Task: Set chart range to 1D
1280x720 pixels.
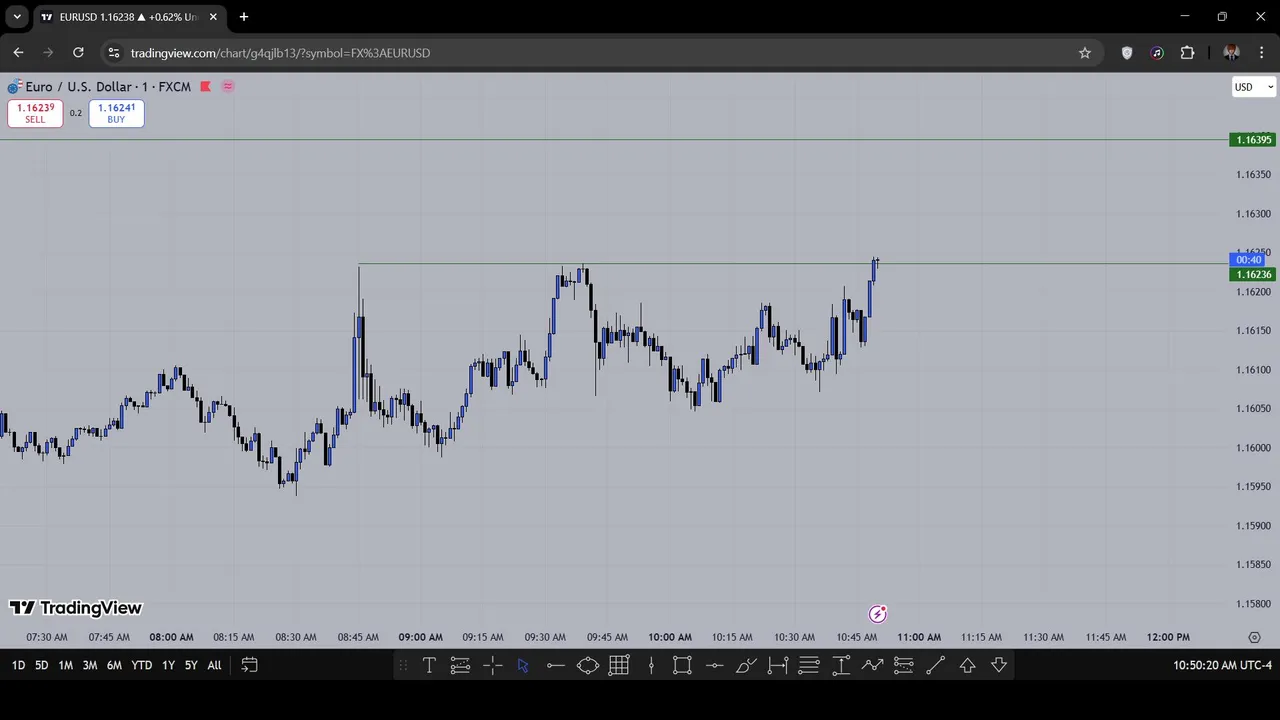Action: tap(18, 665)
